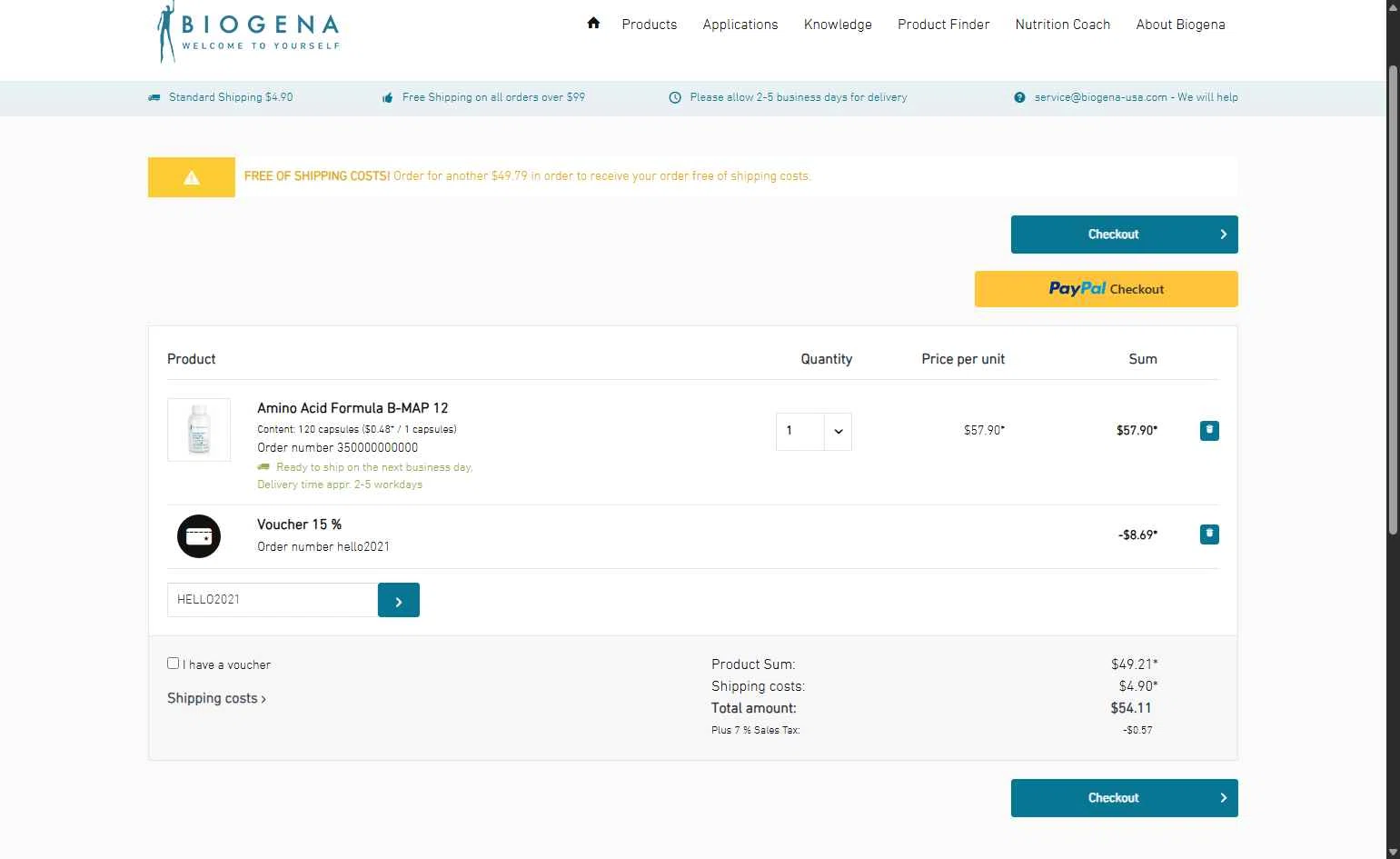Click 'Please allow 2-5 business days for delivery'
Viewport: 1400px width, 859px height.
tap(799, 97)
